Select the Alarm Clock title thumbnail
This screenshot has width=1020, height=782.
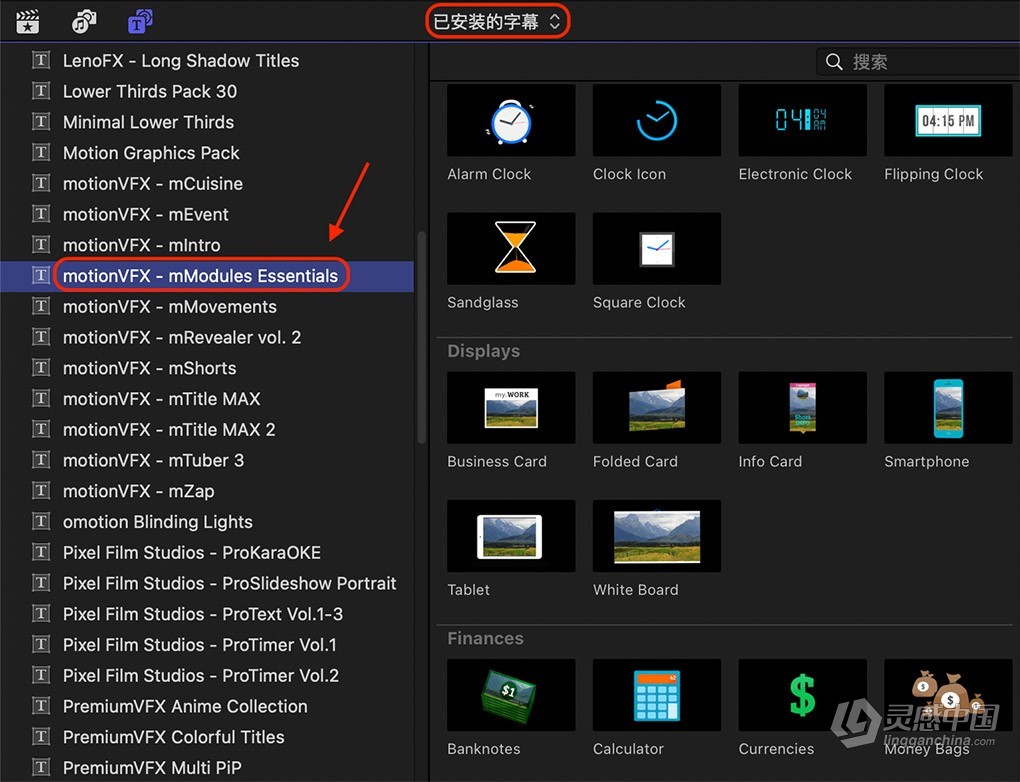coord(511,120)
